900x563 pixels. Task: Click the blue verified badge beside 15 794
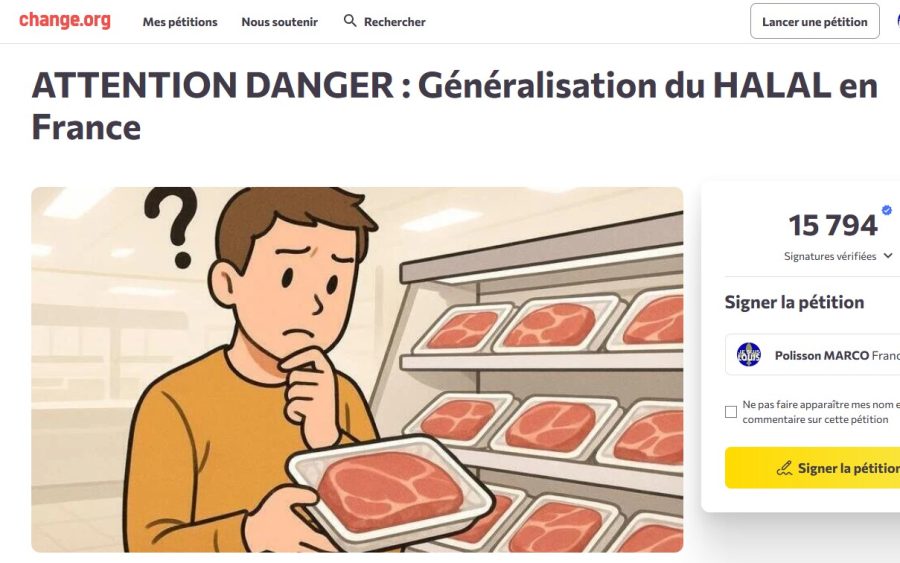(x=887, y=210)
